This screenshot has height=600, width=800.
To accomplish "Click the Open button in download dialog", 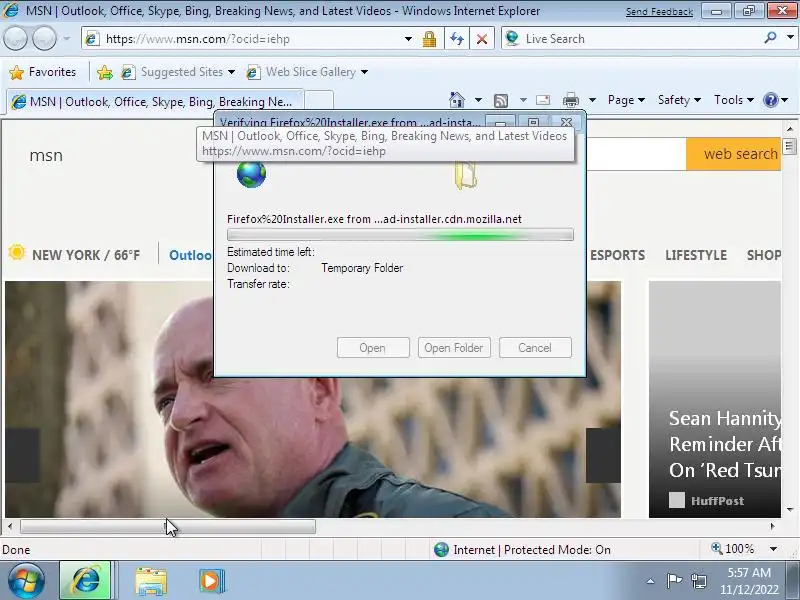I will (373, 347).
